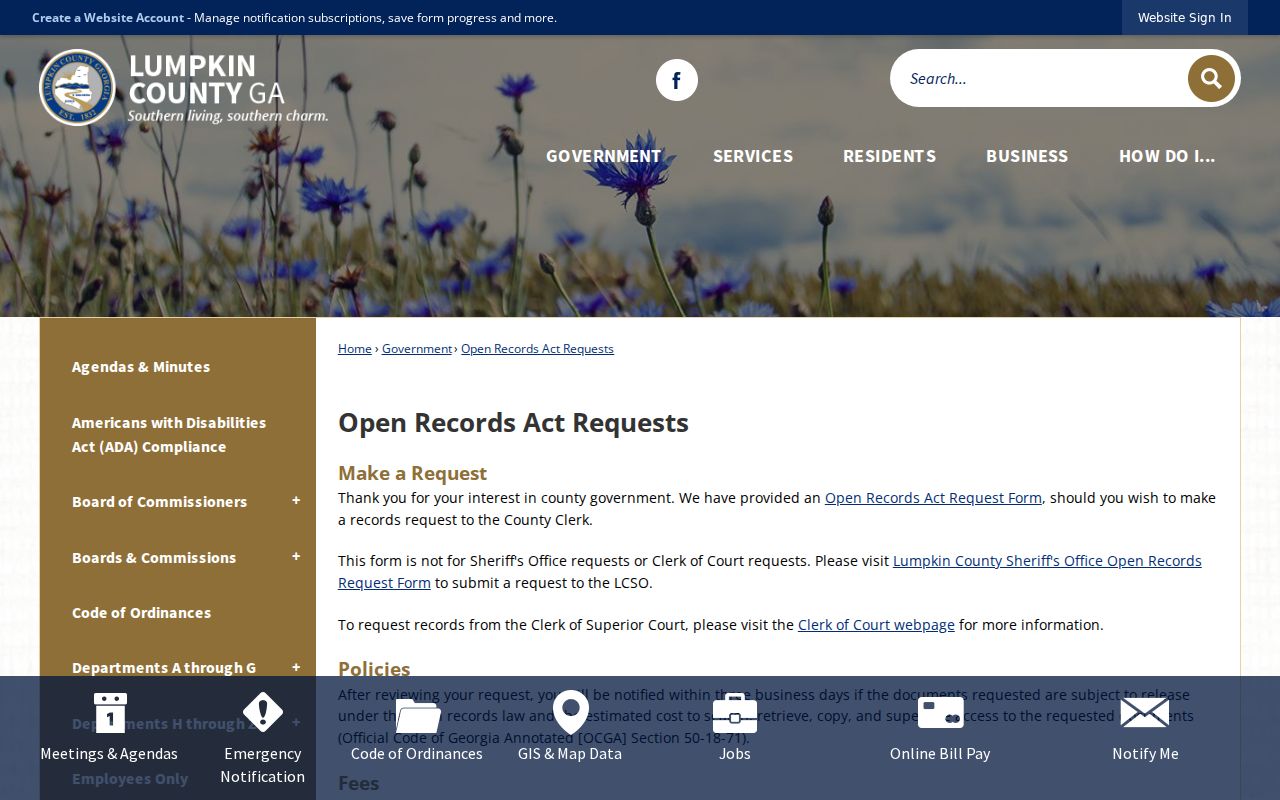Click the Website Sign In button

pyautogui.click(x=1185, y=17)
